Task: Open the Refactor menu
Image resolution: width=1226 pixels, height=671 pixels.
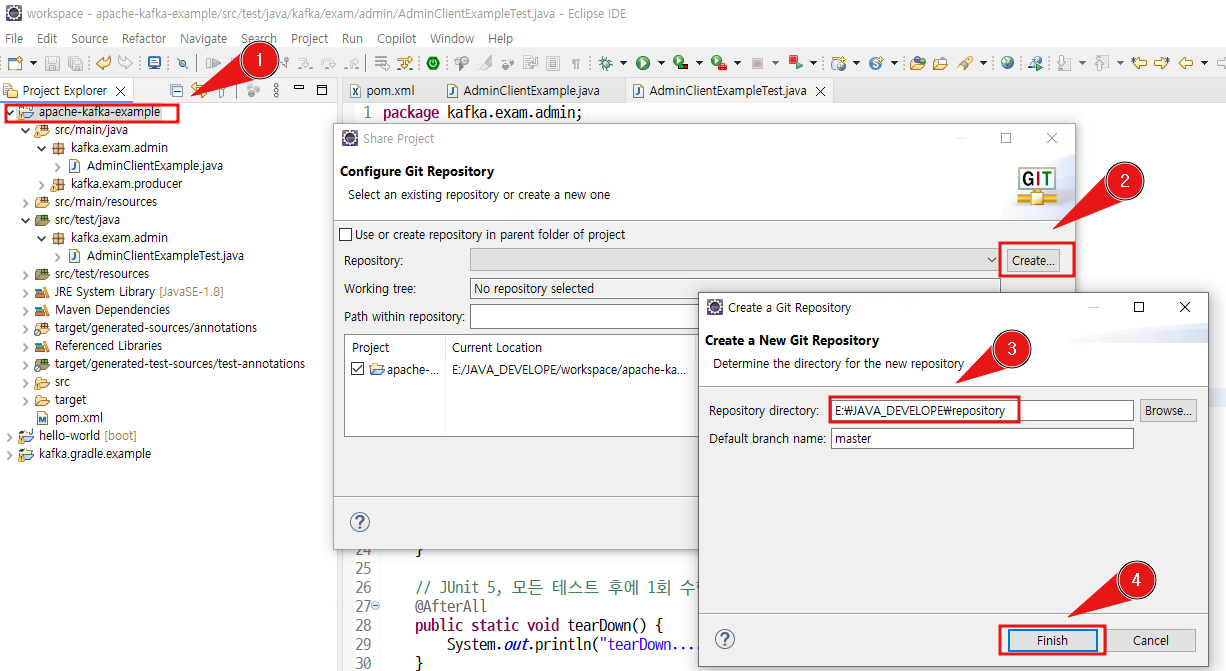Action: (x=144, y=38)
